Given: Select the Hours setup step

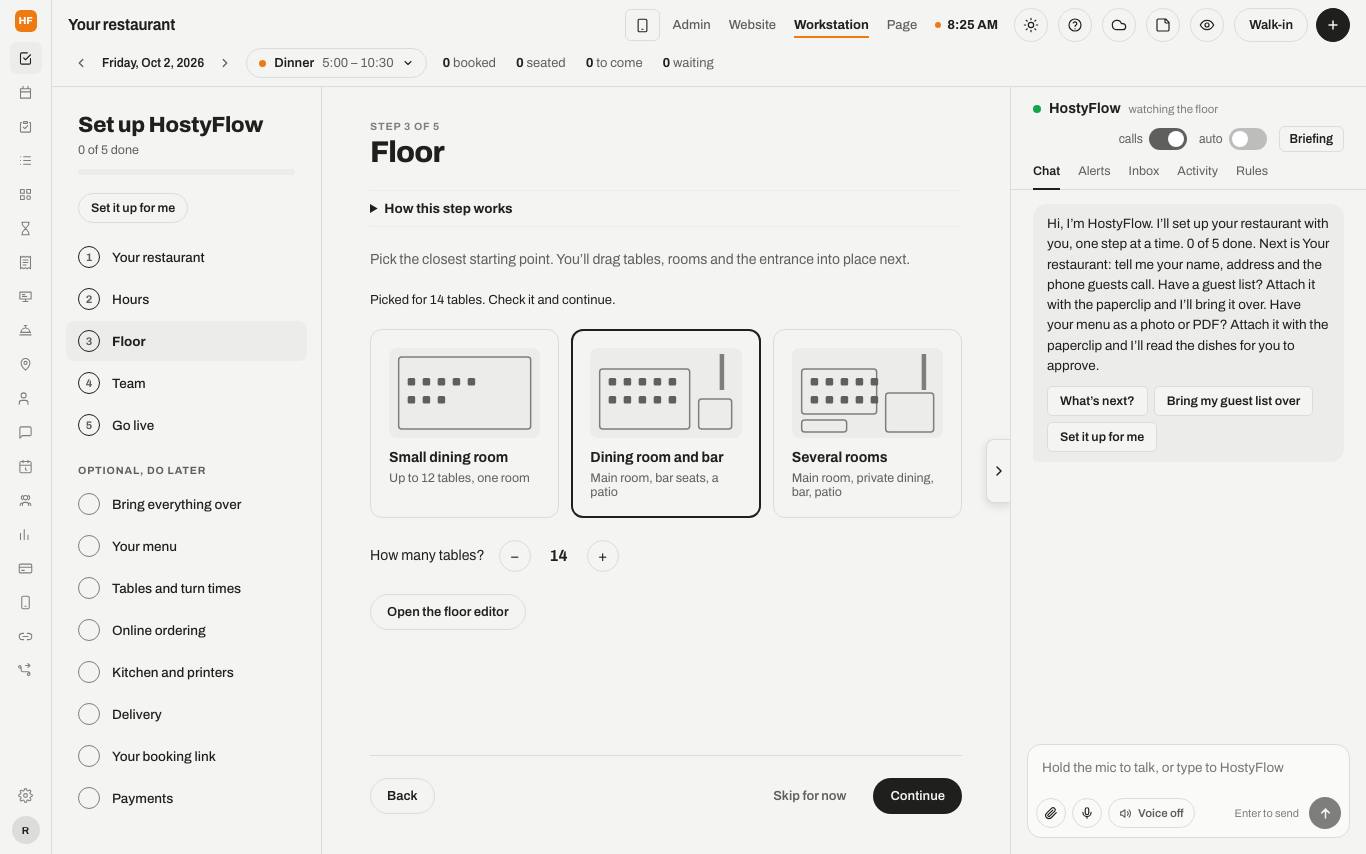Looking at the screenshot, I should click(186, 299).
